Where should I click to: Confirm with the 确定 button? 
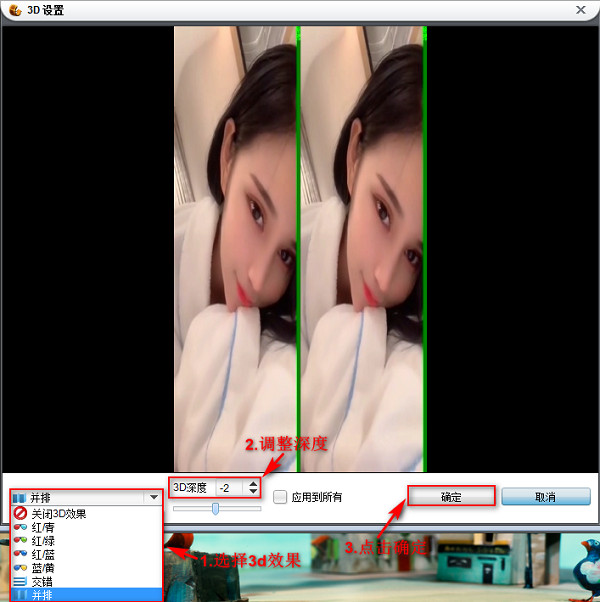451,497
